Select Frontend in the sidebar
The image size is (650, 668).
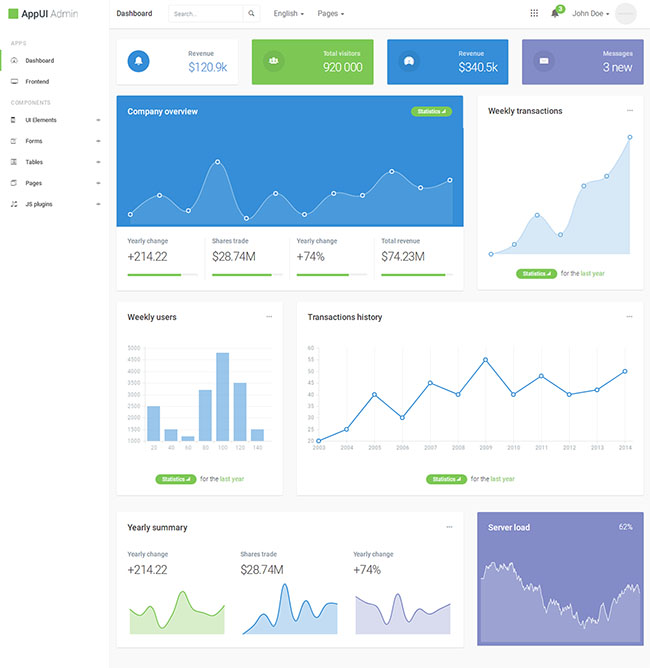coord(37,81)
